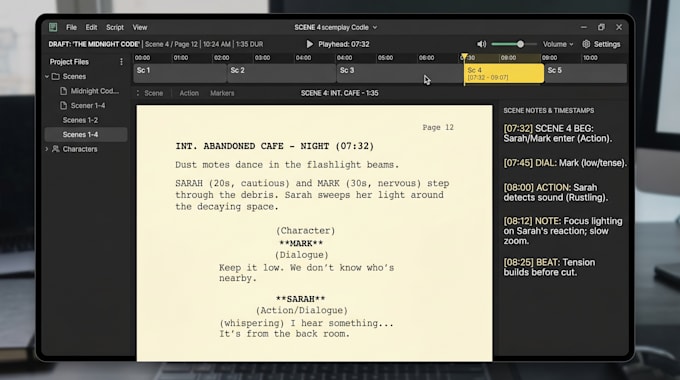Click the 'Keep it low' dialogue line
This screenshot has height=380, width=680.
(x=306, y=273)
